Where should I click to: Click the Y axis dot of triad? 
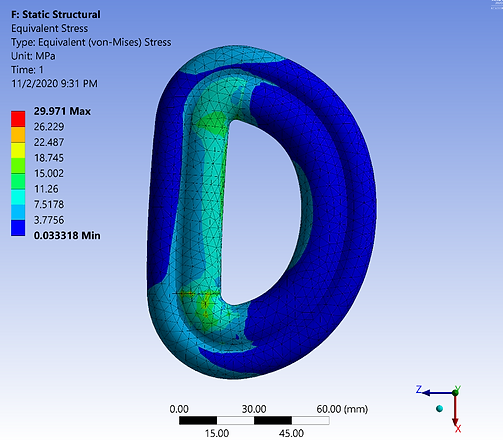456,392
